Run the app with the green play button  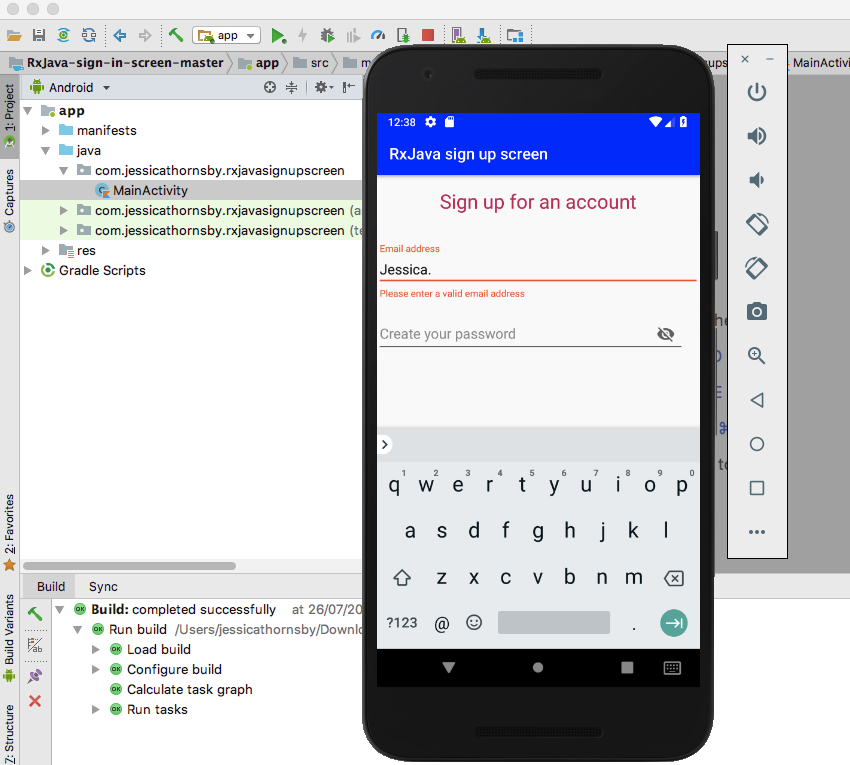(278, 36)
